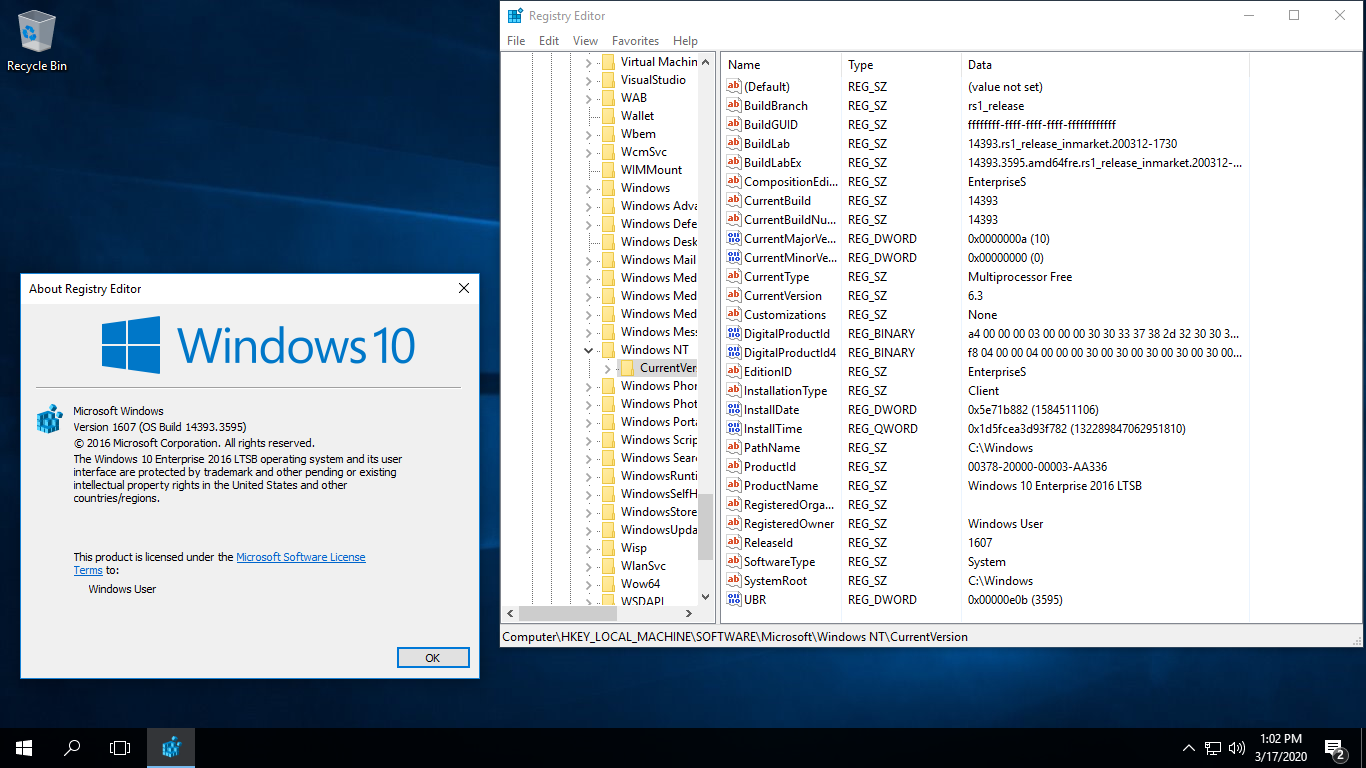The height and width of the screenshot is (768, 1366).
Task: Open the Edit menu
Action: (549, 41)
